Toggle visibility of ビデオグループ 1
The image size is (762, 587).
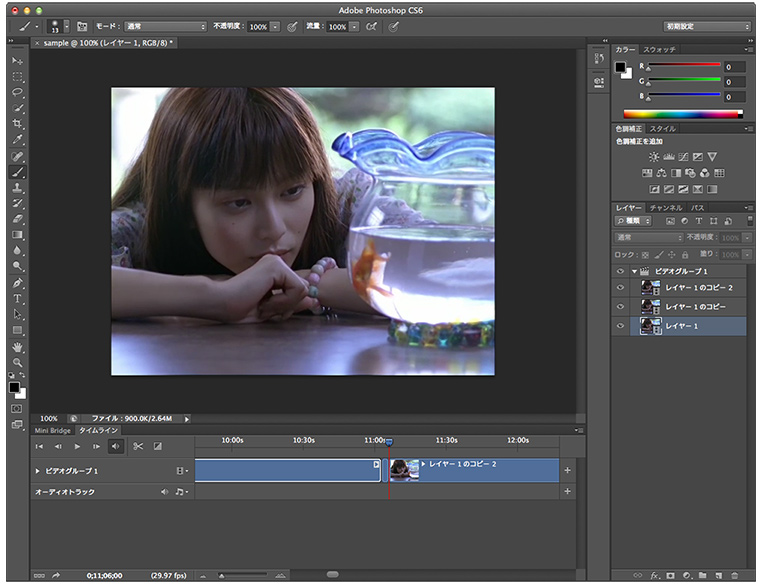click(x=621, y=271)
